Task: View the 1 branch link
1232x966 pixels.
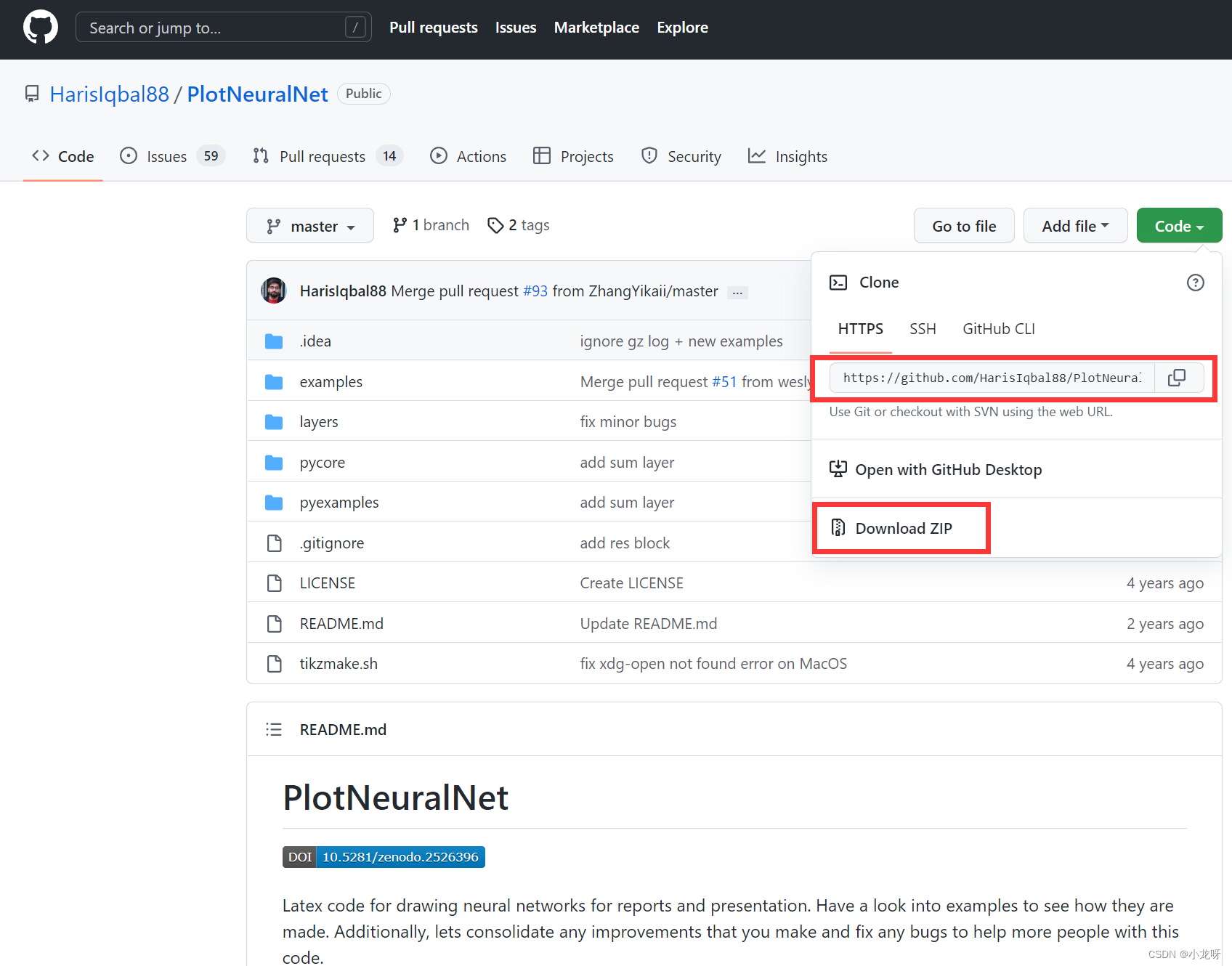Action: (x=431, y=225)
